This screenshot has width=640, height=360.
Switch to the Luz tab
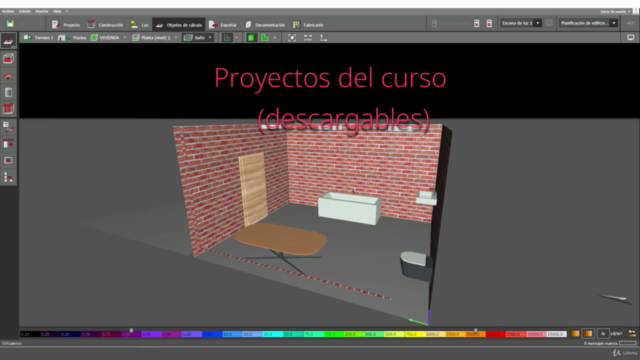(139, 25)
